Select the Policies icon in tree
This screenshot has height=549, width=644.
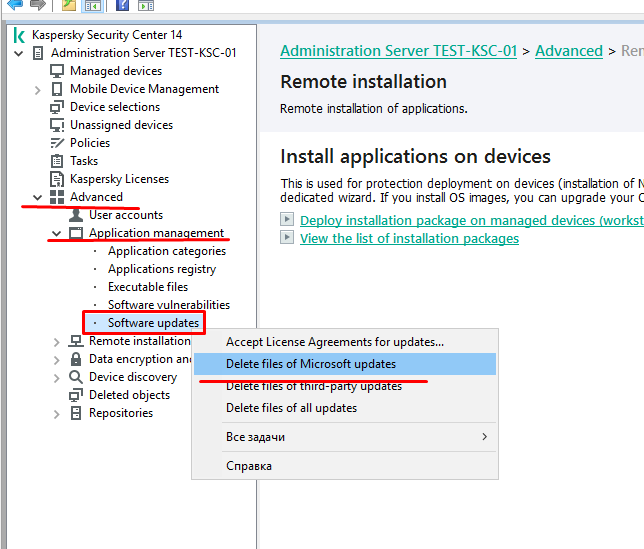coord(57,143)
